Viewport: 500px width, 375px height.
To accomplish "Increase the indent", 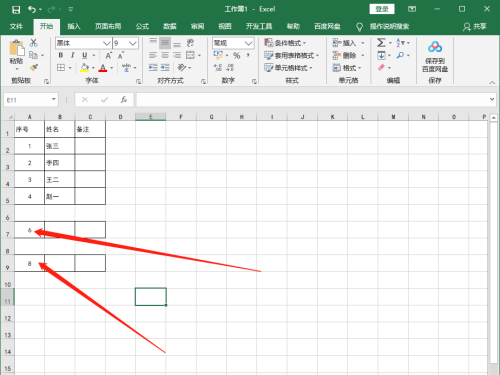I will tap(165, 68).
